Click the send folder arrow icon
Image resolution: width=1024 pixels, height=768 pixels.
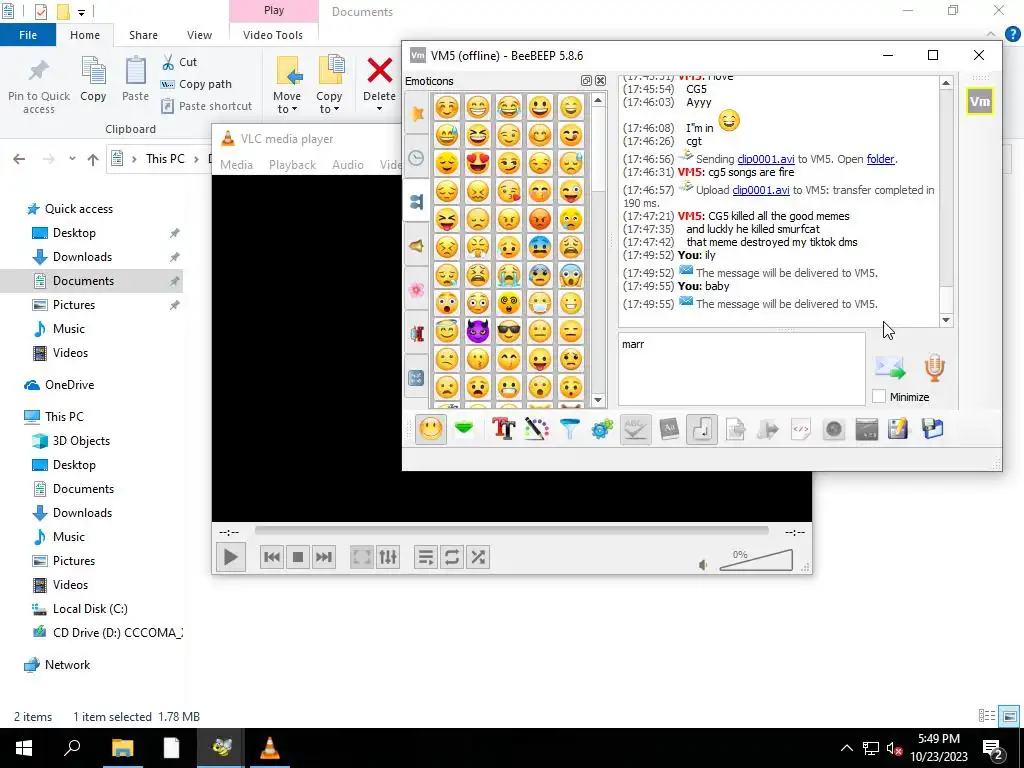coord(768,429)
